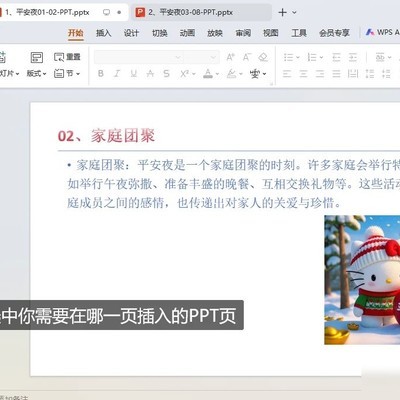The width and height of the screenshot is (400, 400).
Task: Open superscript options dropdown arrow
Action: coord(194,74)
